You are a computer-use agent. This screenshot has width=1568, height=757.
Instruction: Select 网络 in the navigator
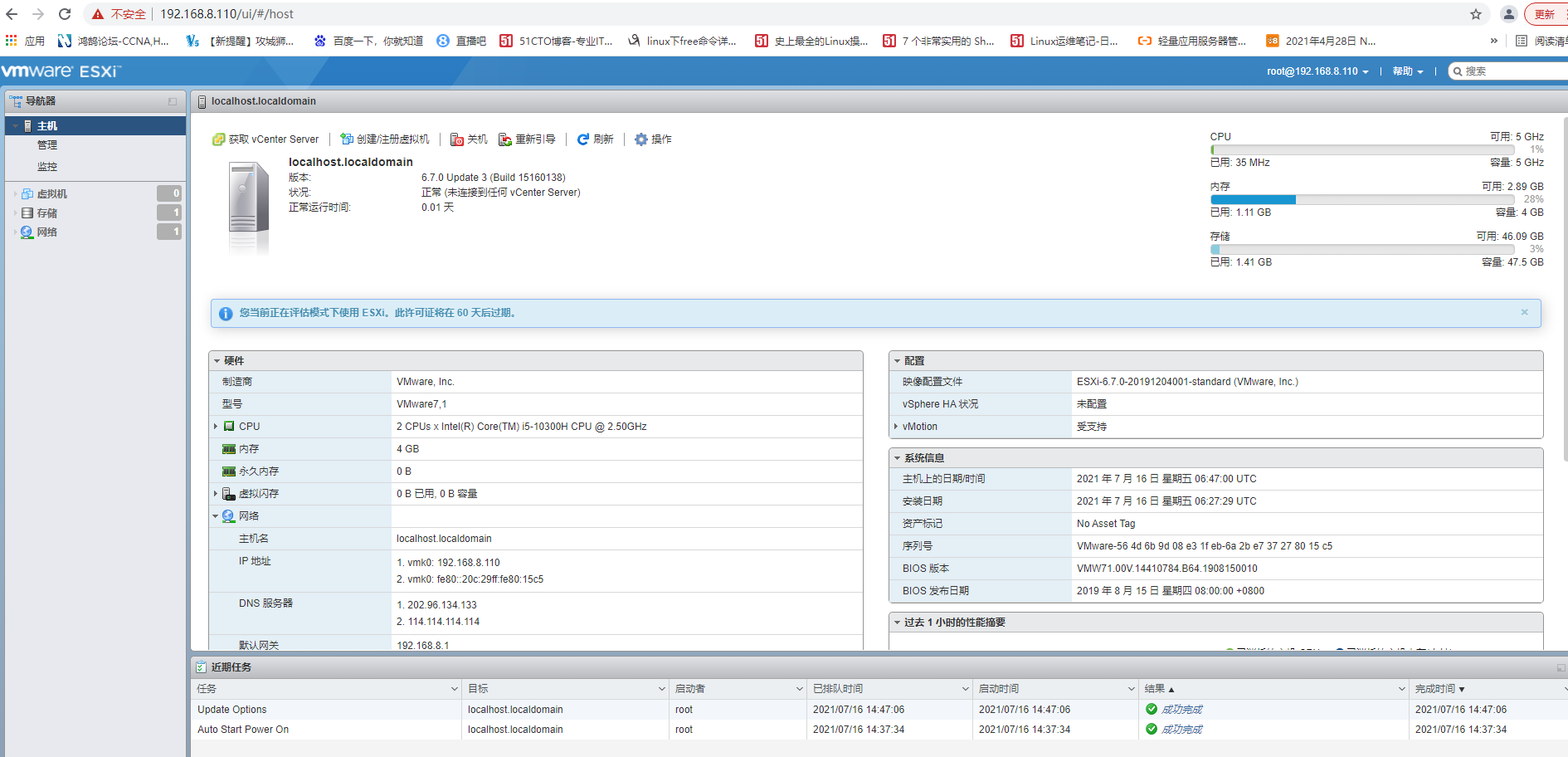pos(47,232)
